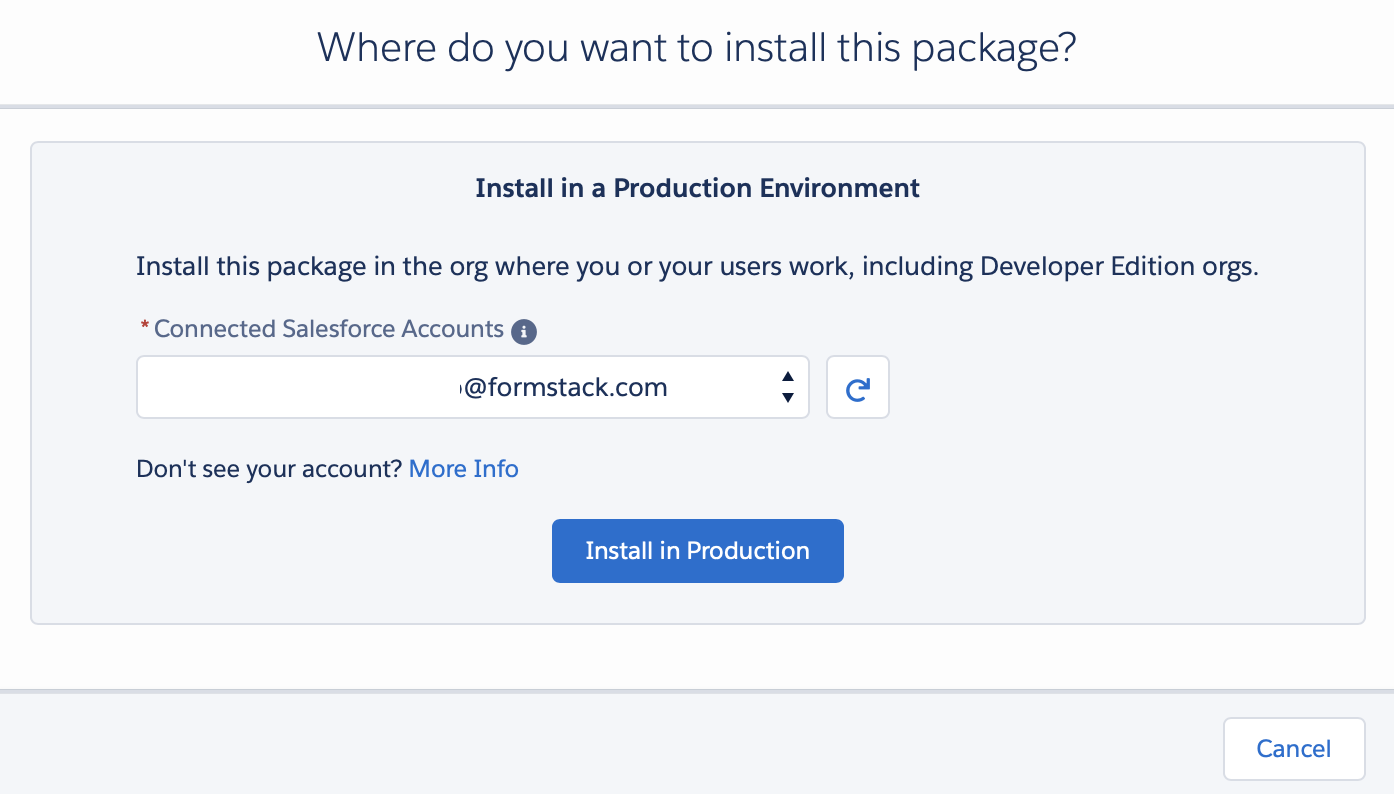Click the info icon beside Connected Salesforce Accounts
Image resolution: width=1394 pixels, height=794 pixels.
click(523, 331)
